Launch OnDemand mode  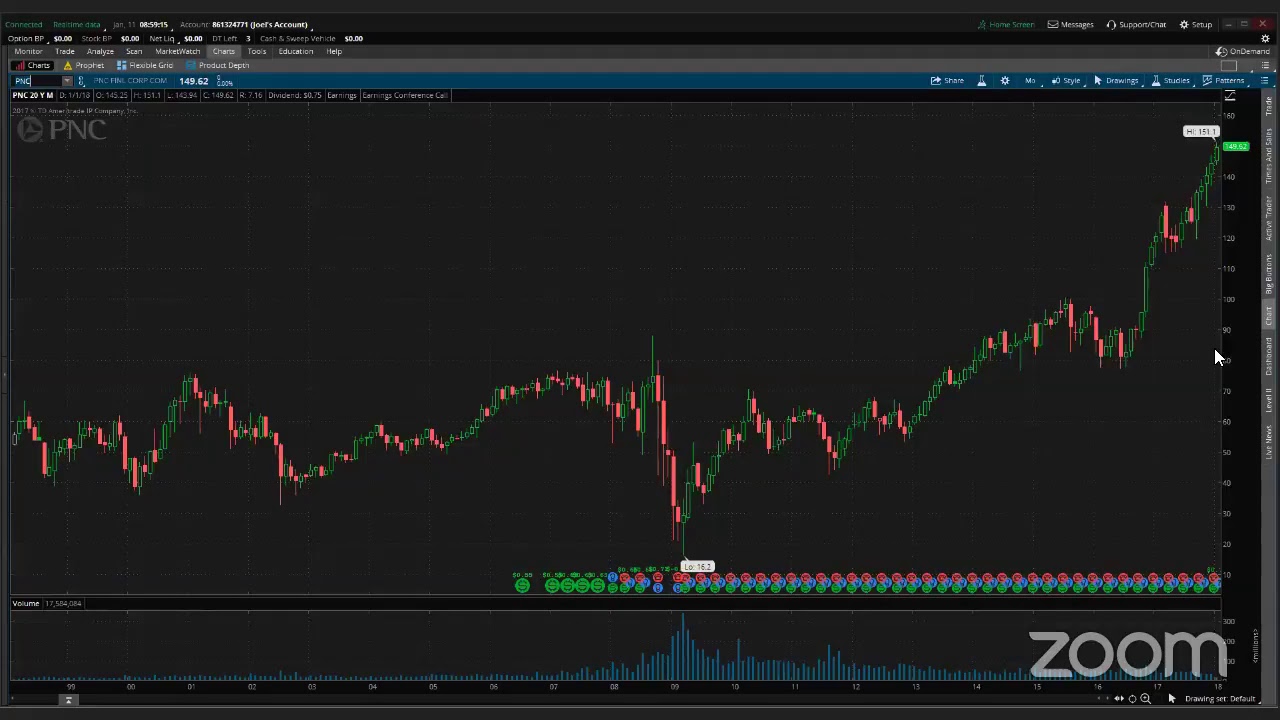click(x=1243, y=51)
